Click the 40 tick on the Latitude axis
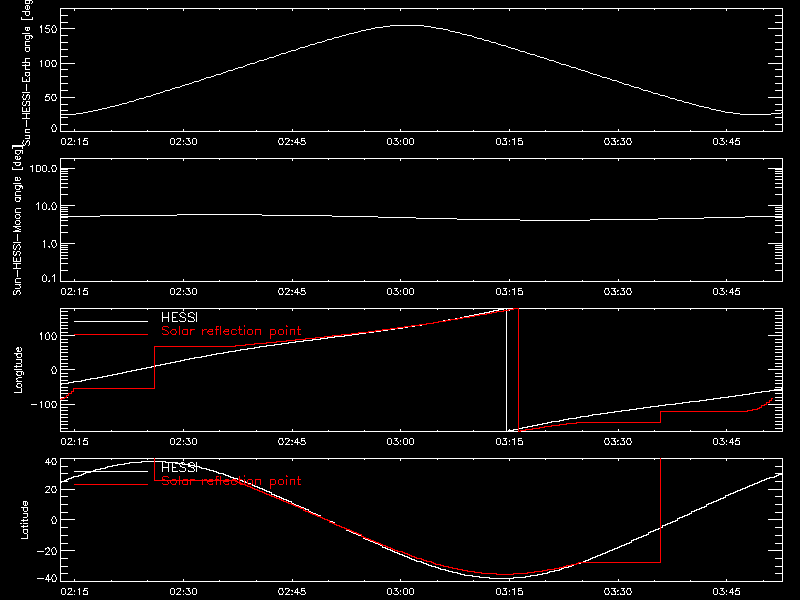 click(51, 462)
